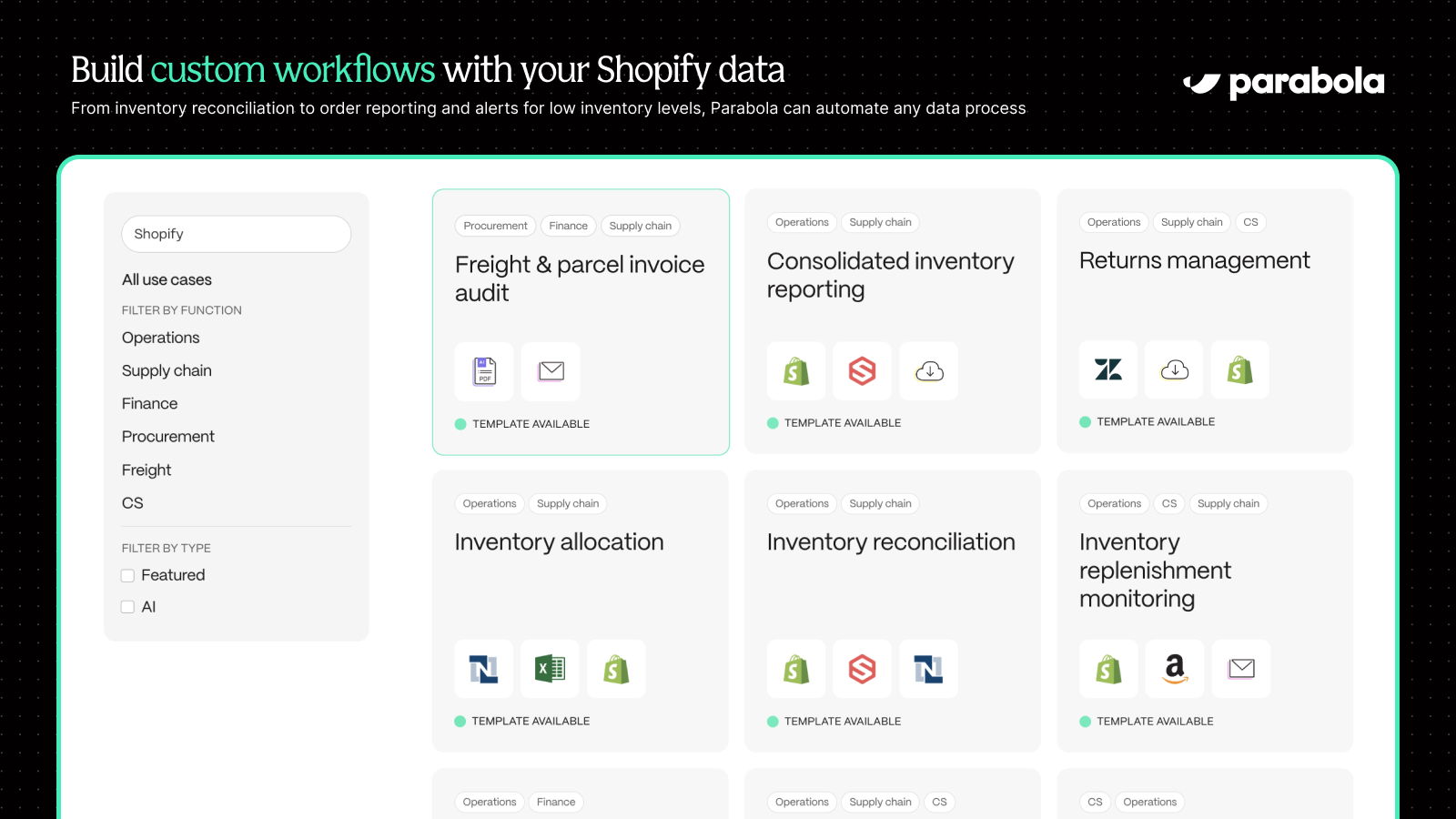Click the NetSuite icon in Inventory reconciliation card
Screen dimensions: 1456x819
coord(928,669)
